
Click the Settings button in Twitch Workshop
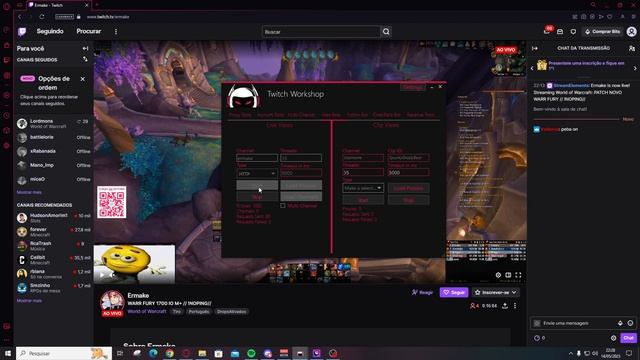click(x=413, y=87)
